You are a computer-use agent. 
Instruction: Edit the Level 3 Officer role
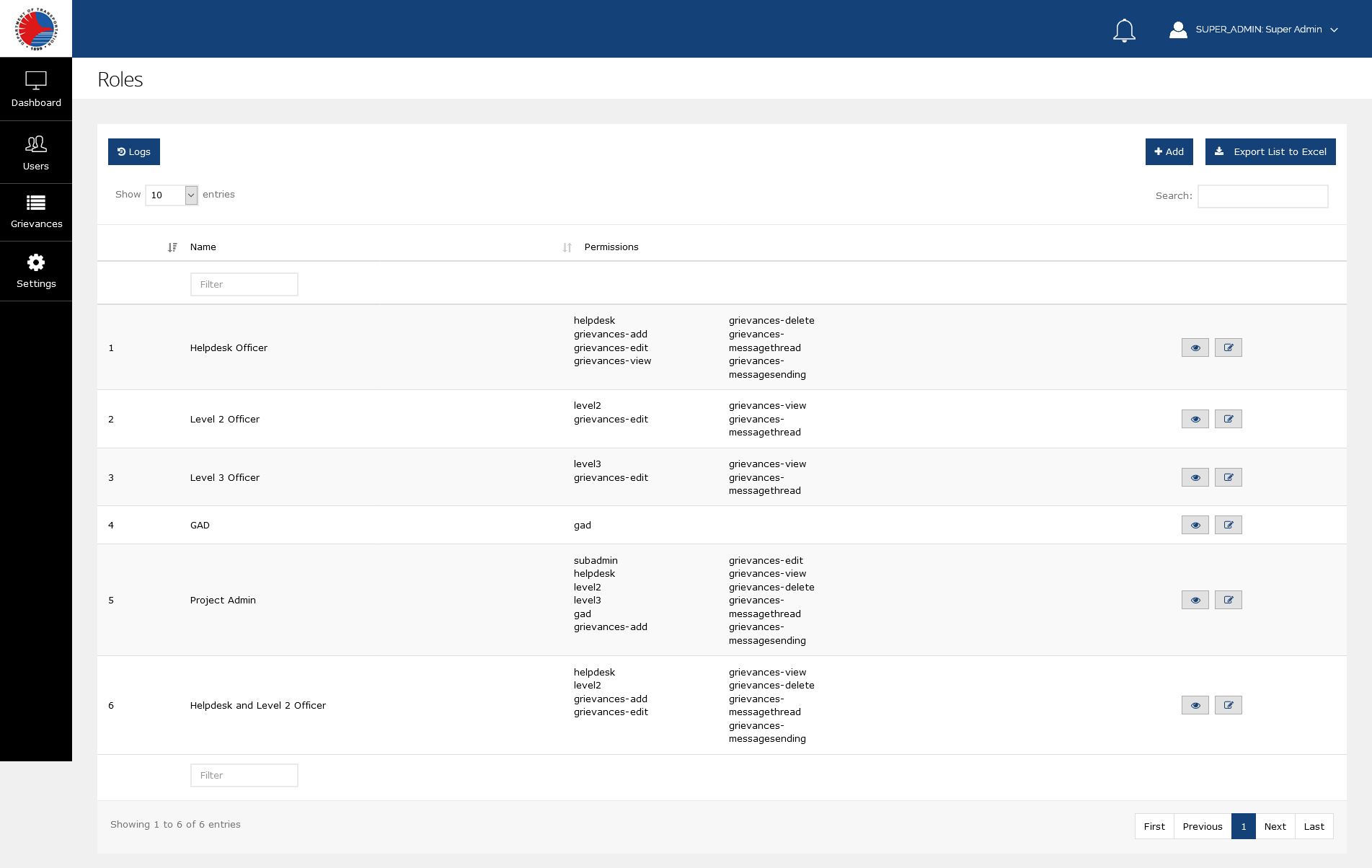click(x=1228, y=477)
